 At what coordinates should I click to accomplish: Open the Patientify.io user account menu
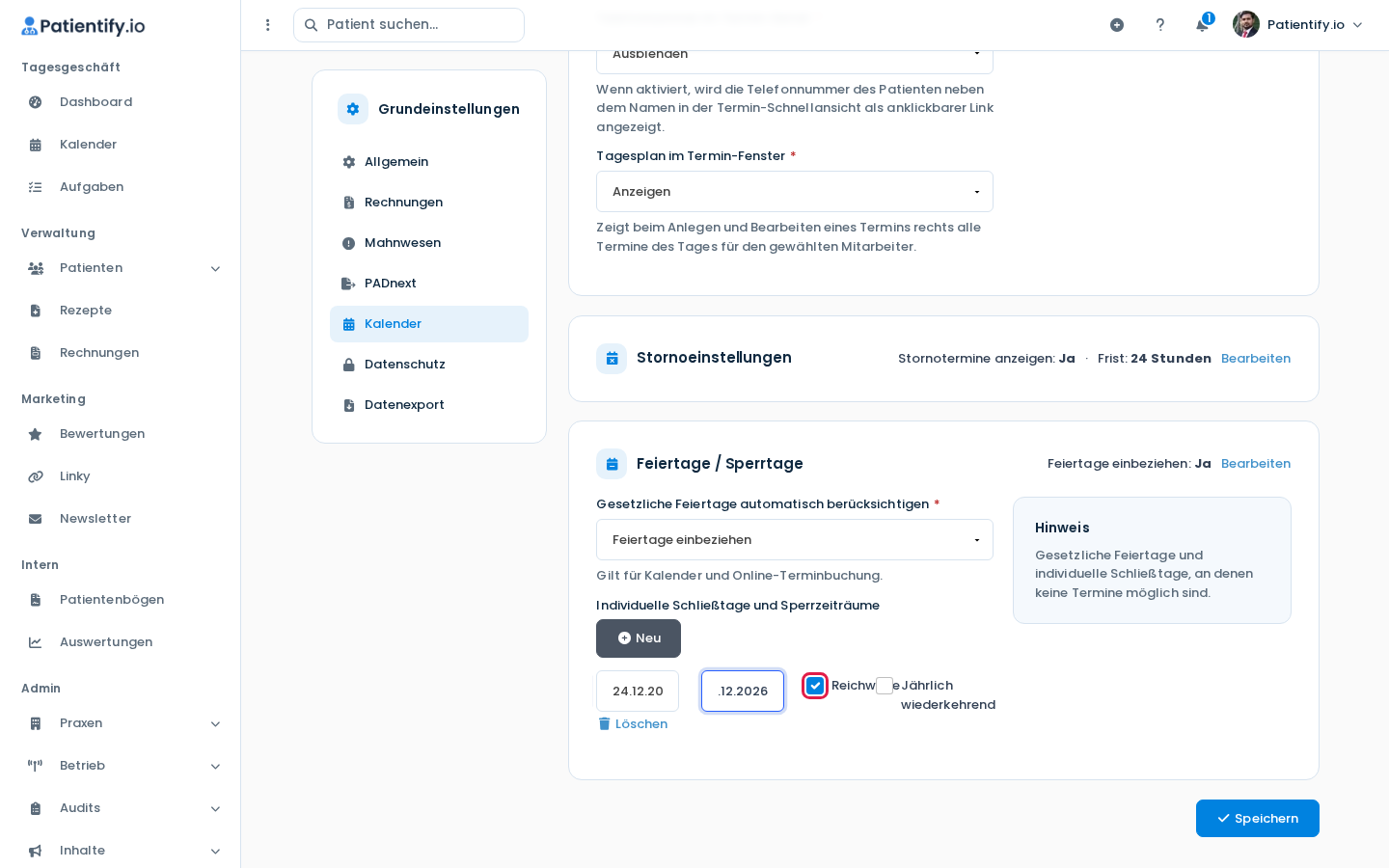coord(1297,25)
